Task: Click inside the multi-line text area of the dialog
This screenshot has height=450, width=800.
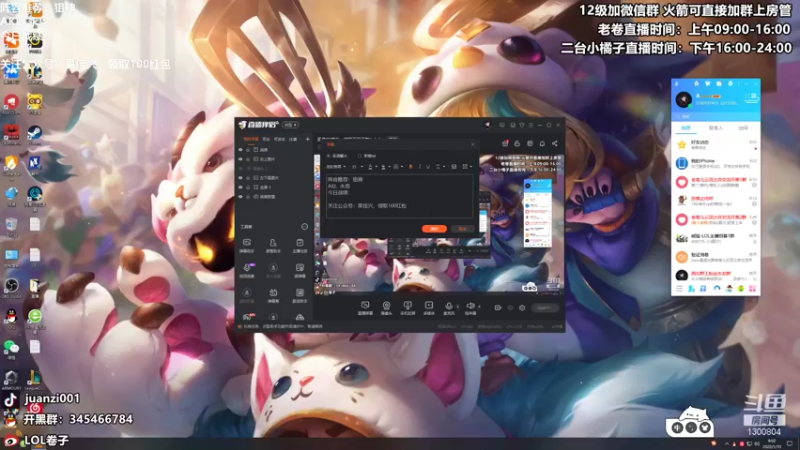Action: click(x=399, y=196)
